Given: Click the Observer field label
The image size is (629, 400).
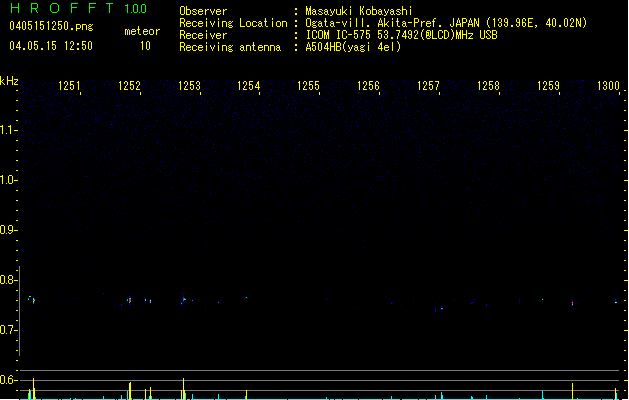Looking at the screenshot, I should pos(203,11).
